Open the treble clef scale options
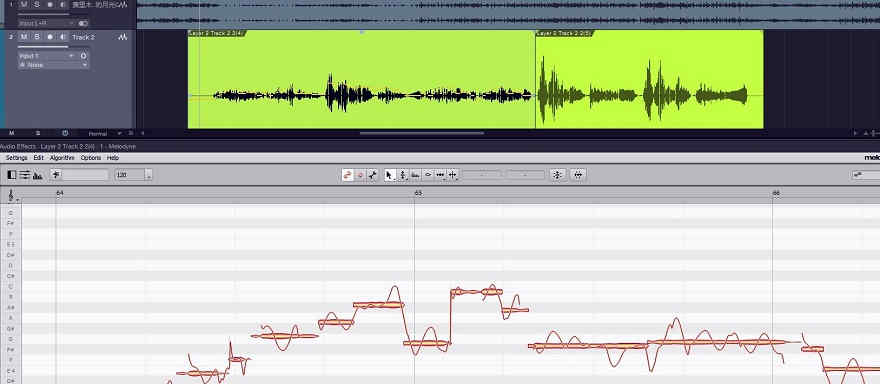This screenshot has width=880, height=384. (11, 195)
